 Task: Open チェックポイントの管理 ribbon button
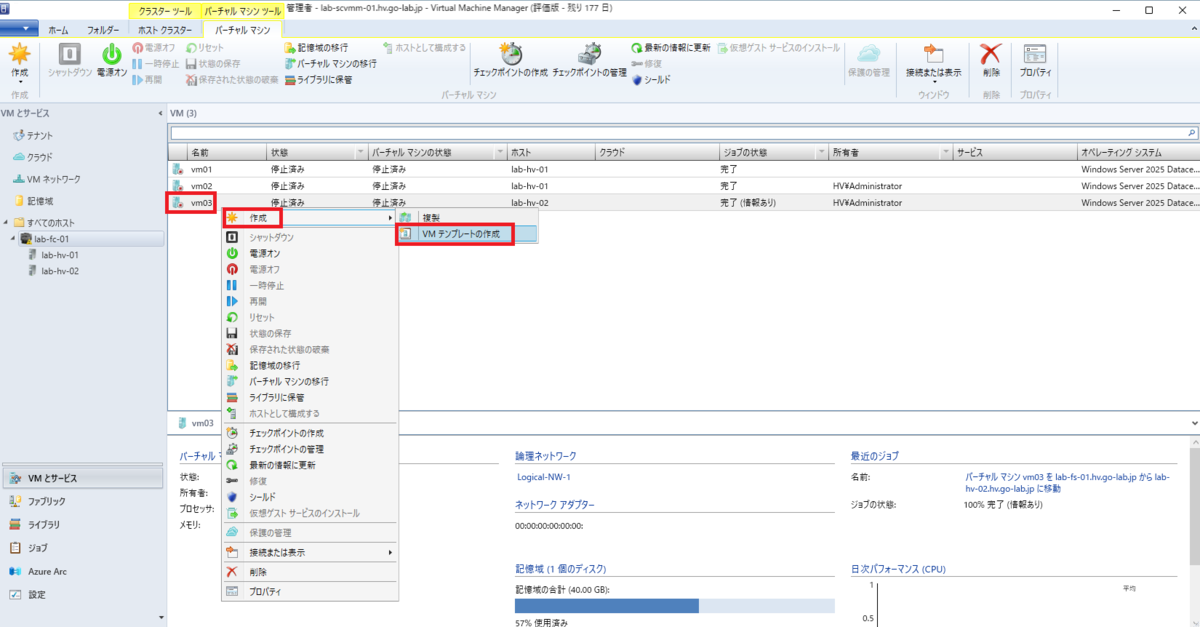pos(589,61)
